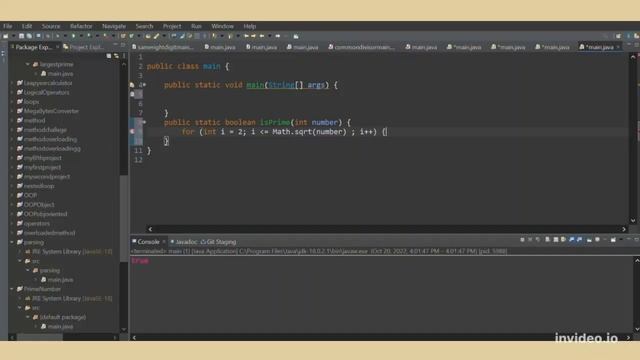Click the Clear Console icon
The width and height of the screenshot is (640, 360).
tap(547, 240)
